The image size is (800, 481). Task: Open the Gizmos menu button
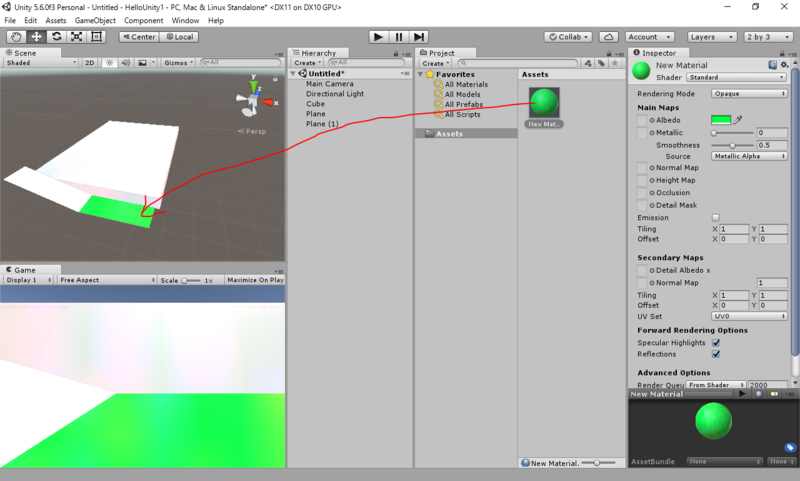(178, 63)
